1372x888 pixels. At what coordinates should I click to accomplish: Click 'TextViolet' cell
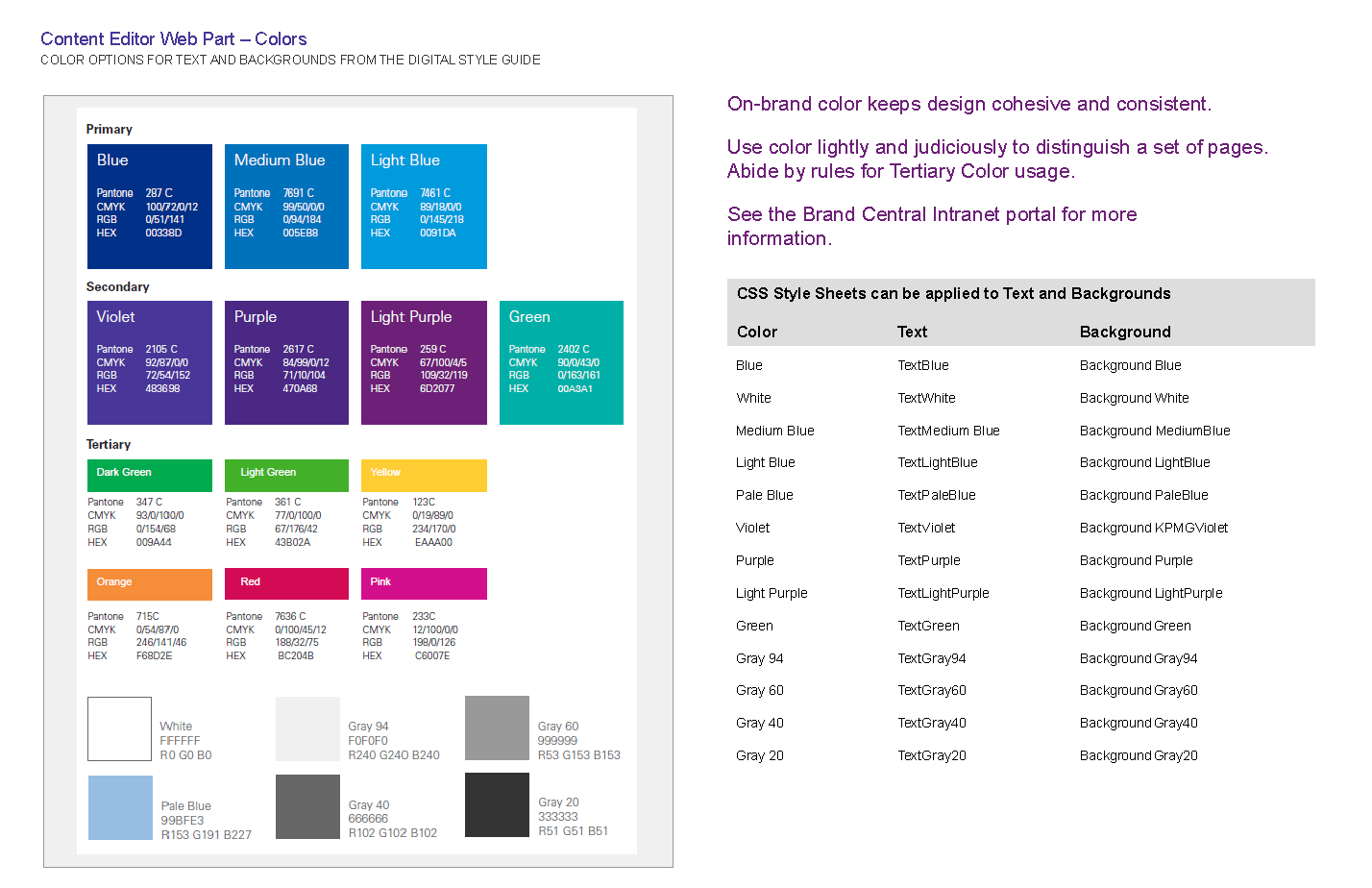(927, 529)
